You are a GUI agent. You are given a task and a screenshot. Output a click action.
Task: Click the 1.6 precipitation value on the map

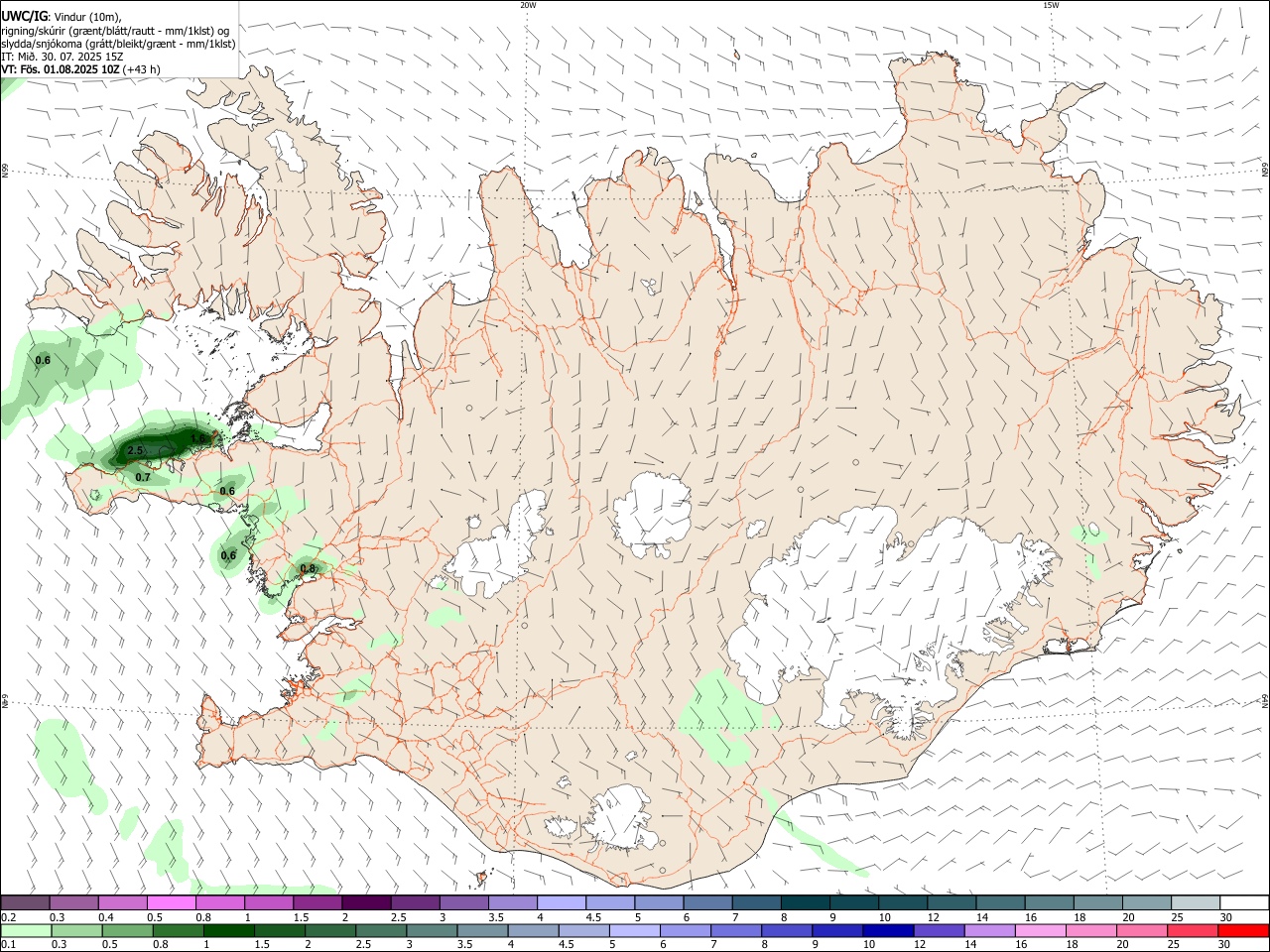[x=198, y=438]
